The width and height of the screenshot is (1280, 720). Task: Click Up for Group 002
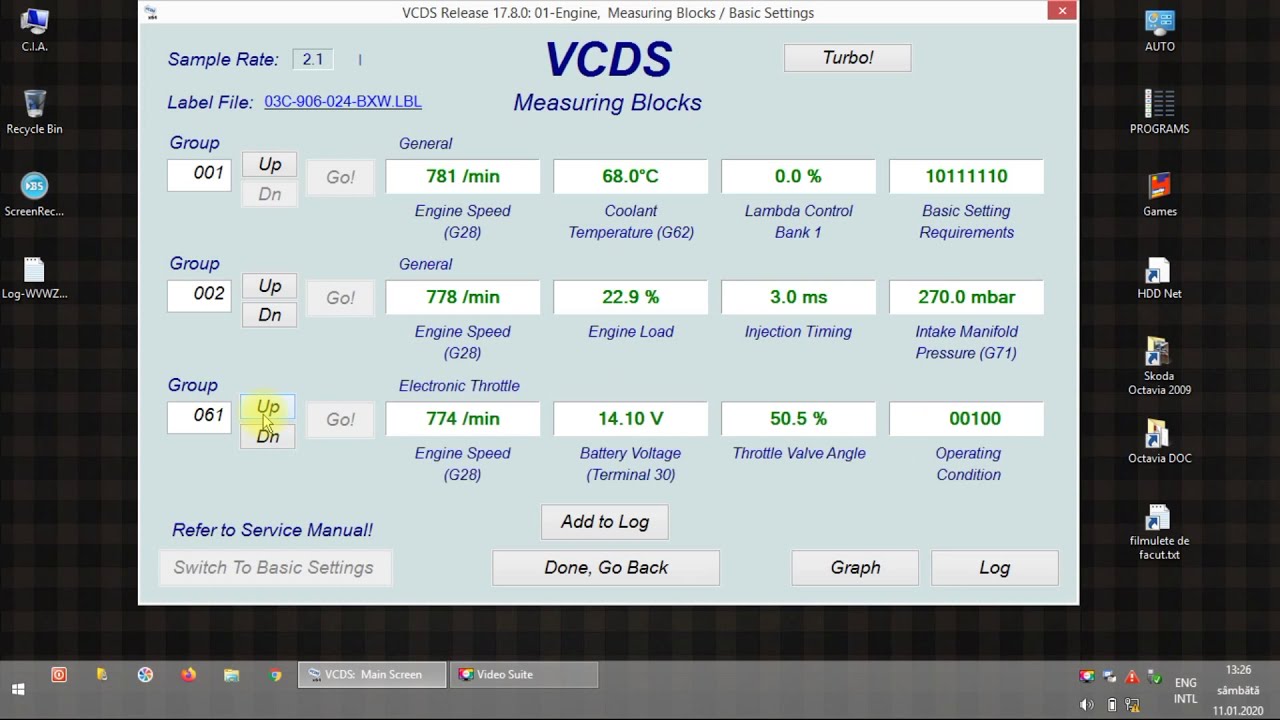tap(270, 286)
